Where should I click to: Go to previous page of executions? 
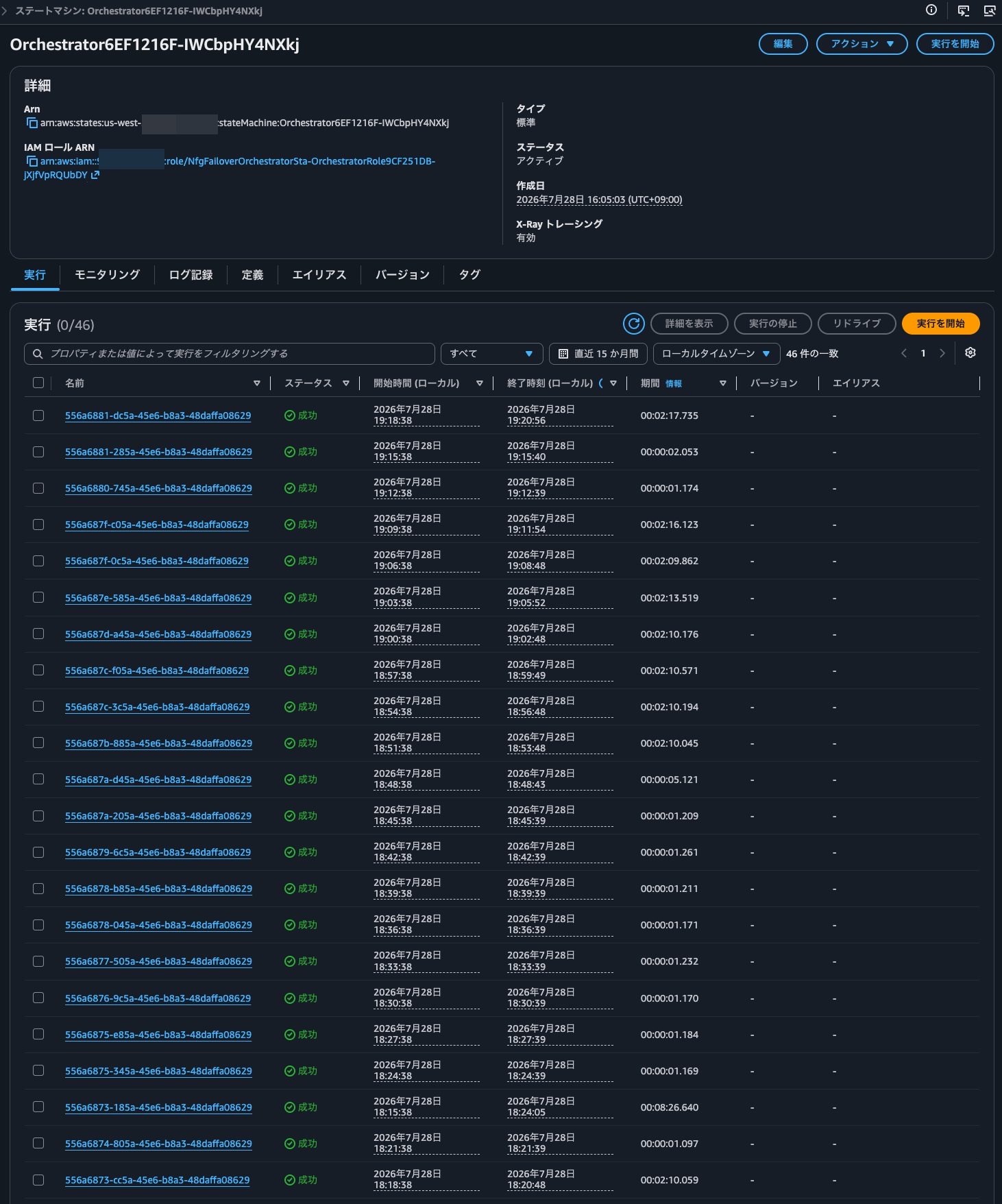904,354
